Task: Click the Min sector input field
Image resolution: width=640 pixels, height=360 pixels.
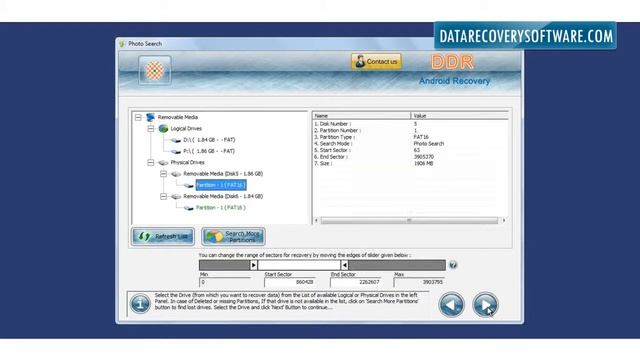Action: coord(225,282)
